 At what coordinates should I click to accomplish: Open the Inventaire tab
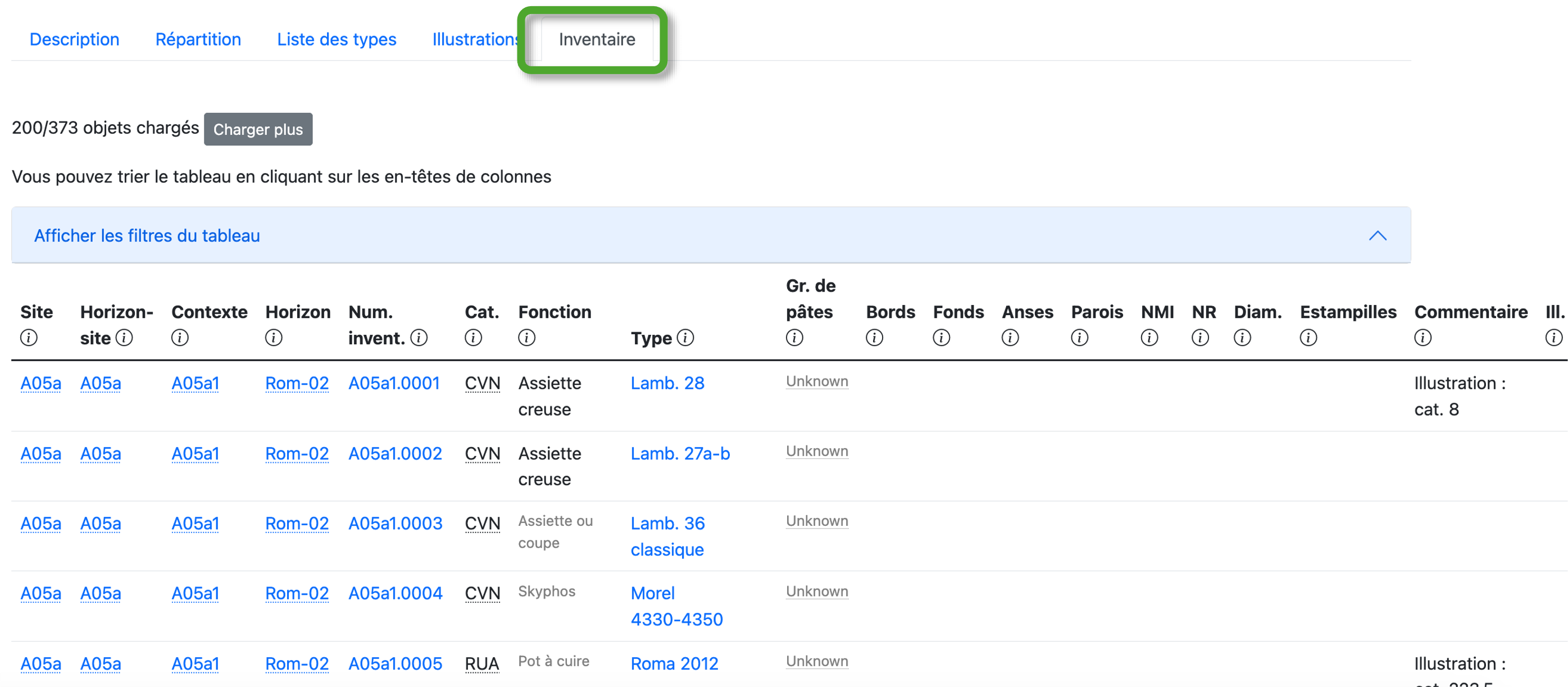(x=597, y=39)
